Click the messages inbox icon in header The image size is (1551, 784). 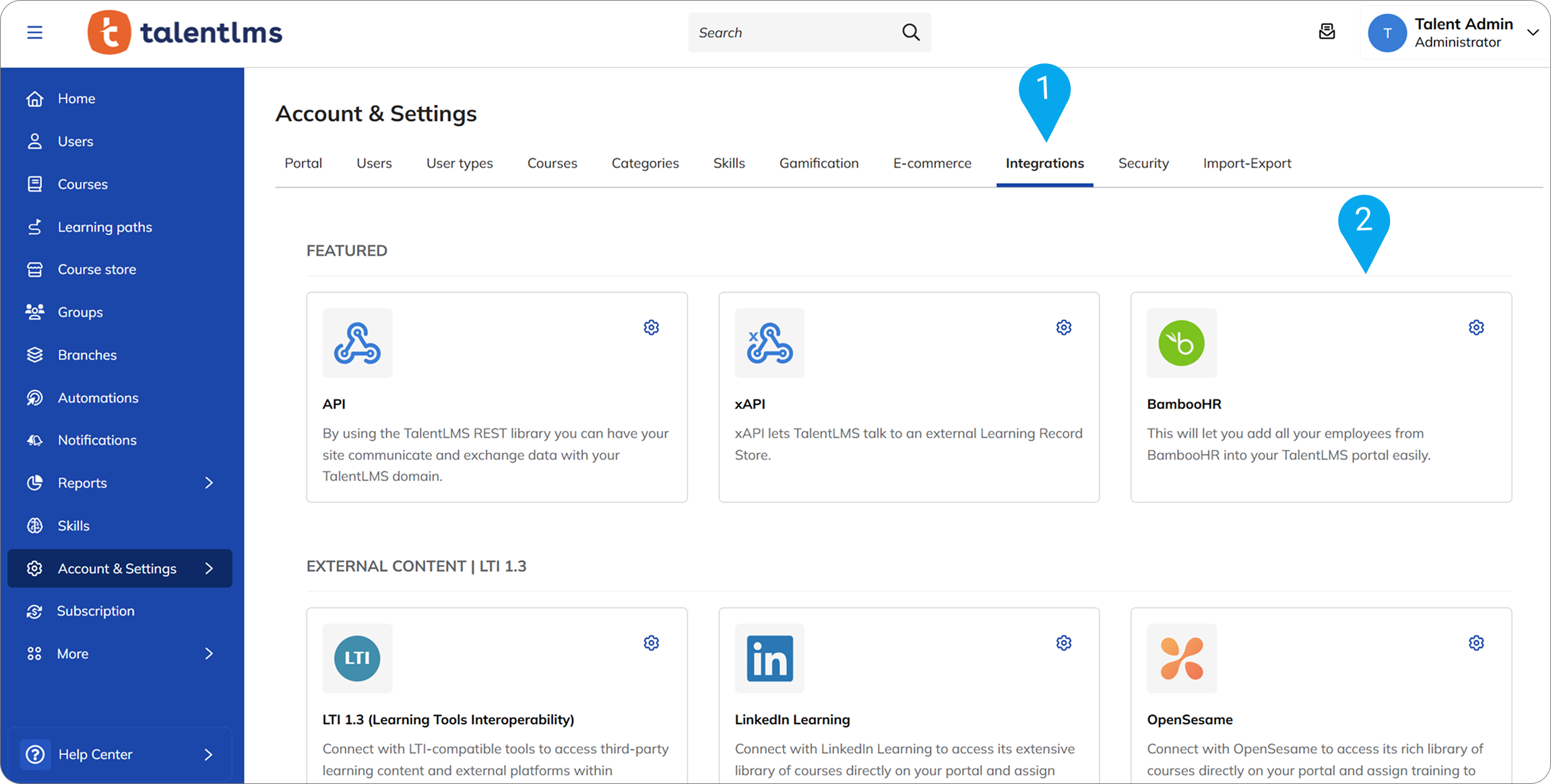click(1327, 32)
